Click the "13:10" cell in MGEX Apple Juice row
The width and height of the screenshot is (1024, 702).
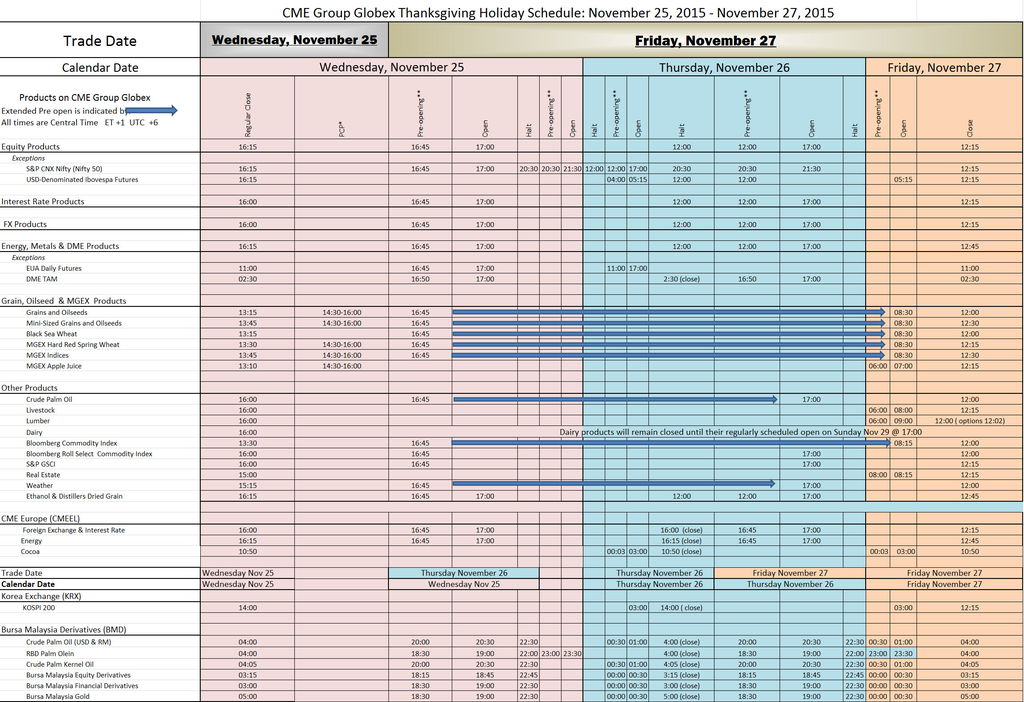(x=248, y=366)
